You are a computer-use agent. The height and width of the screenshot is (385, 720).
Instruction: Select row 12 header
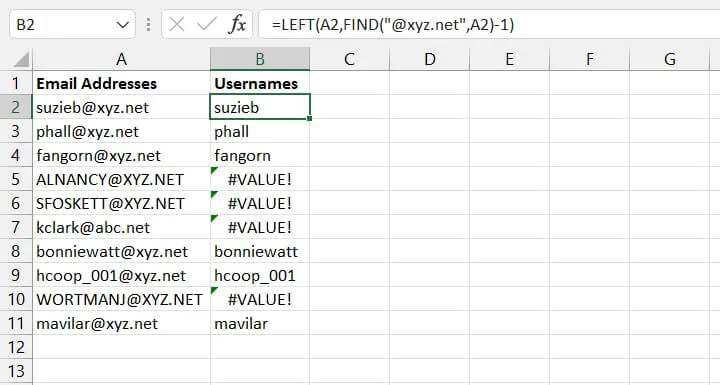pyautogui.click(x=16, y=347)
